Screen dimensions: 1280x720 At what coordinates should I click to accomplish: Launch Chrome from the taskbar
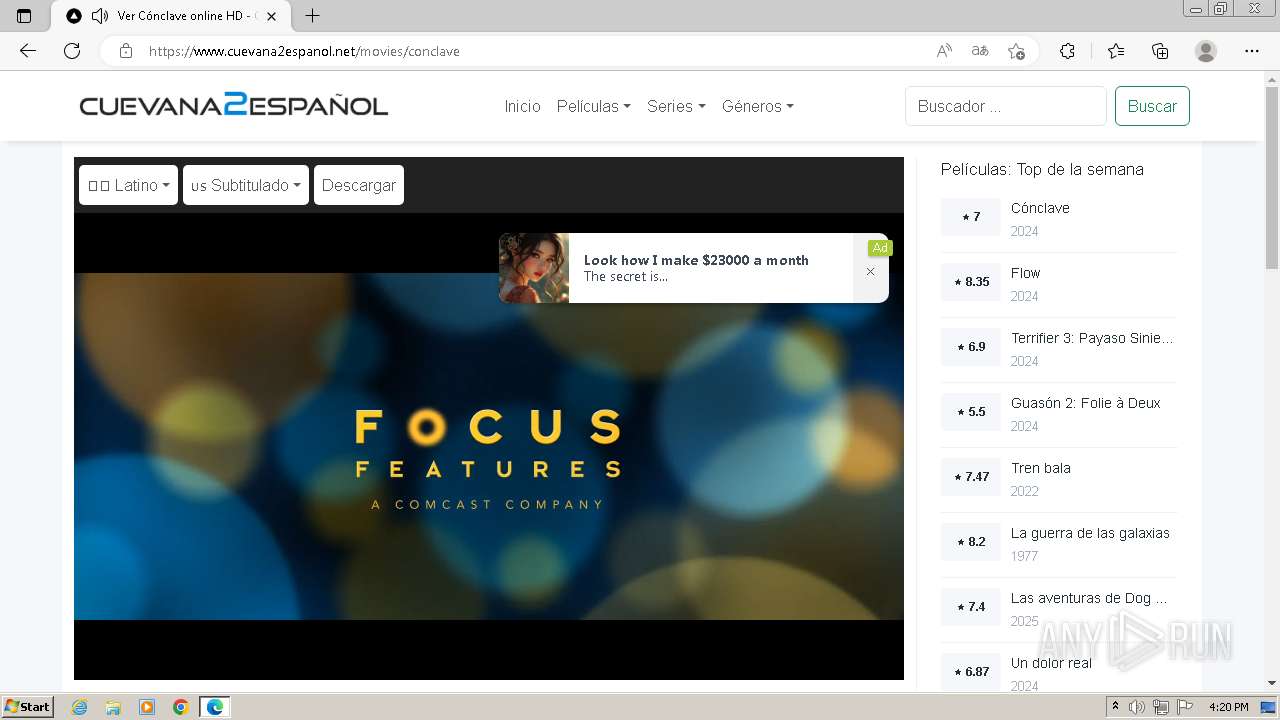tap(181, 707)
